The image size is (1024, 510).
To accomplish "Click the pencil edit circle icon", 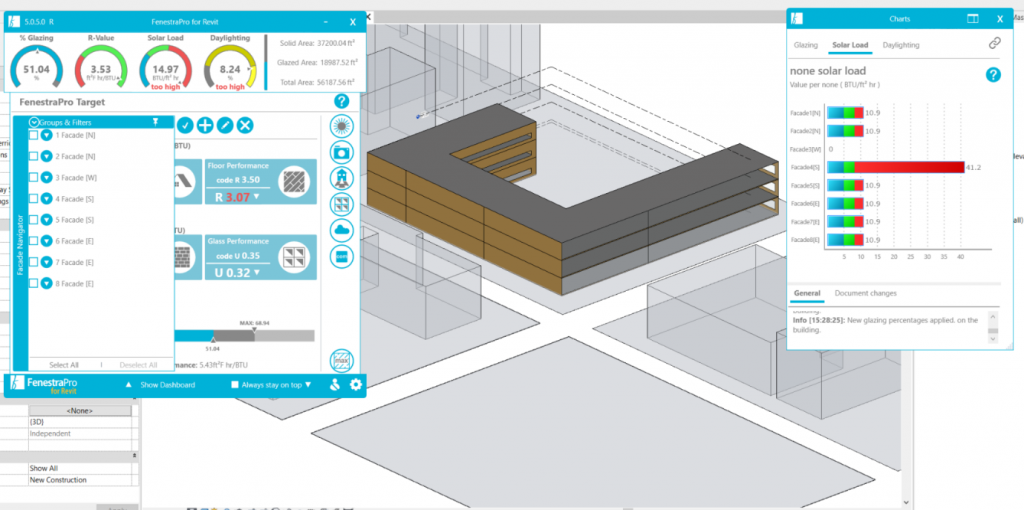I will tap(225, 125).
